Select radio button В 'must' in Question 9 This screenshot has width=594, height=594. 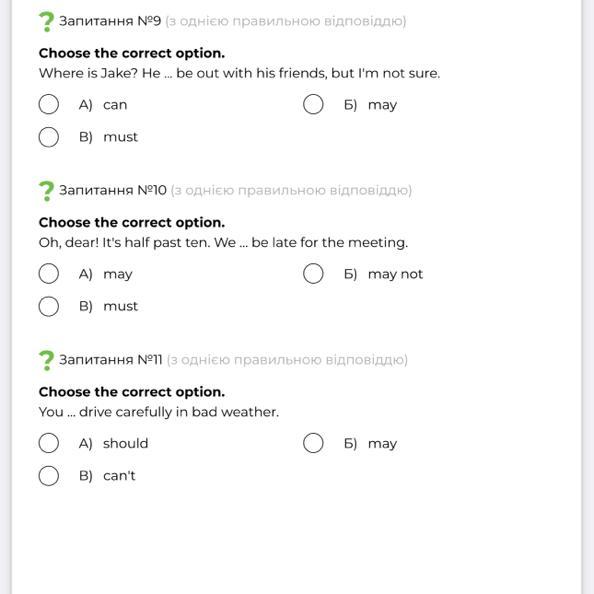tap(48, 137)
